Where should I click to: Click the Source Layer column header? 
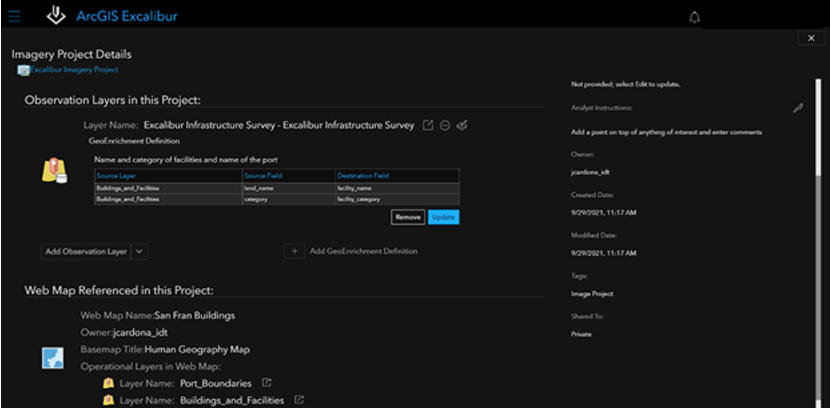168,176
